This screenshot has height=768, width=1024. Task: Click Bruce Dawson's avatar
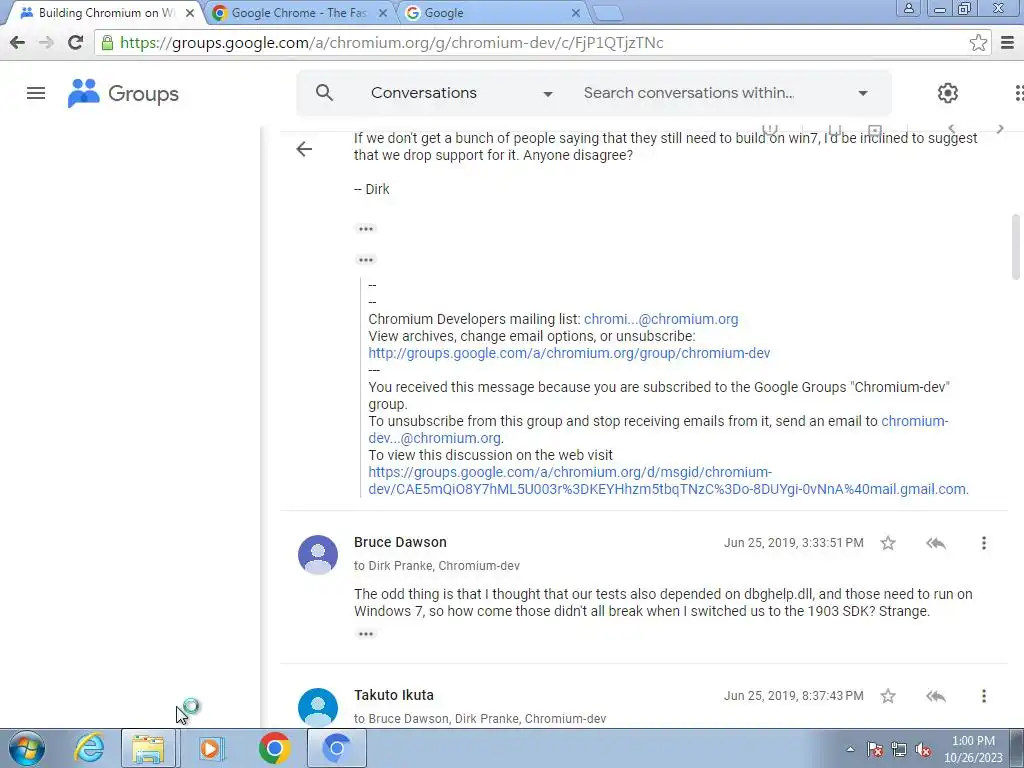(x=318, y=554)
